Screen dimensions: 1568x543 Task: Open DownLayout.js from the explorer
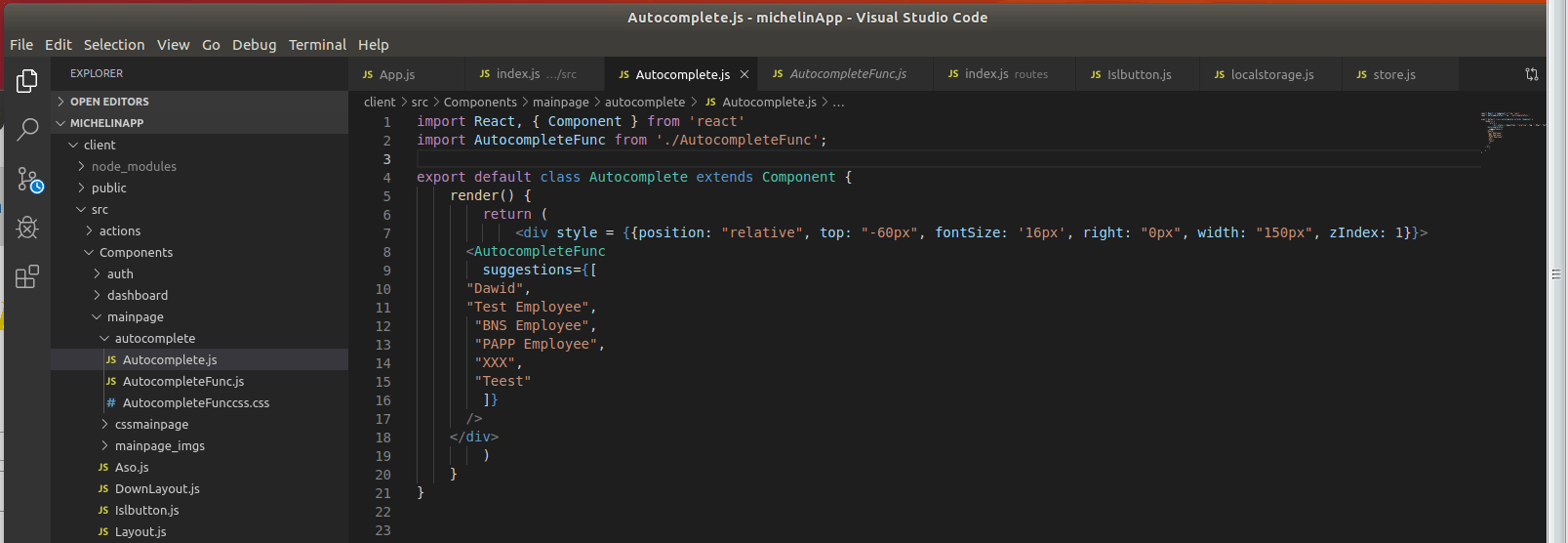click(x=157, y=489)
